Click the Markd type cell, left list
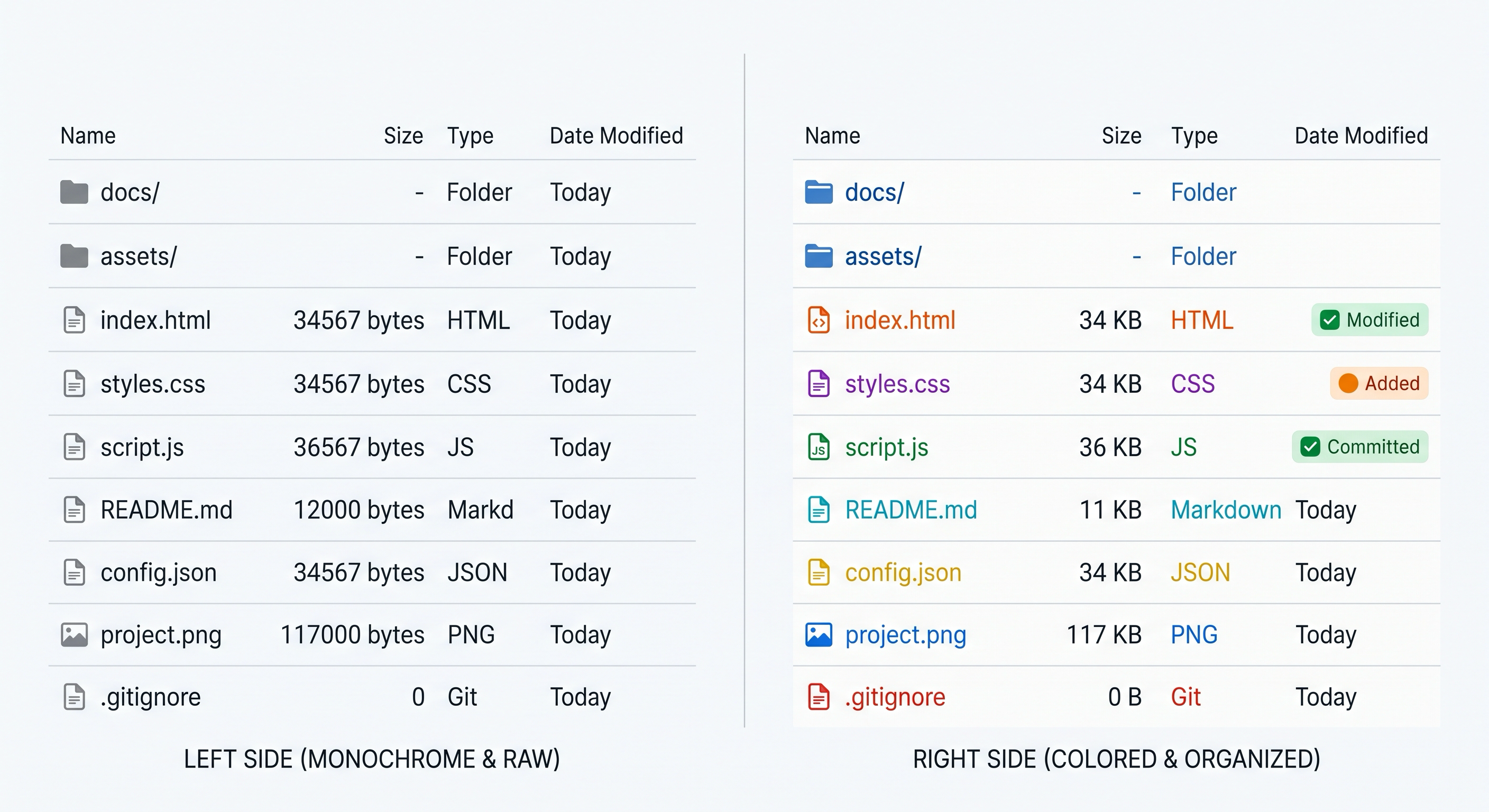Image resolution: width=1489 pixels, height=812 pixels. pos(480,510)
